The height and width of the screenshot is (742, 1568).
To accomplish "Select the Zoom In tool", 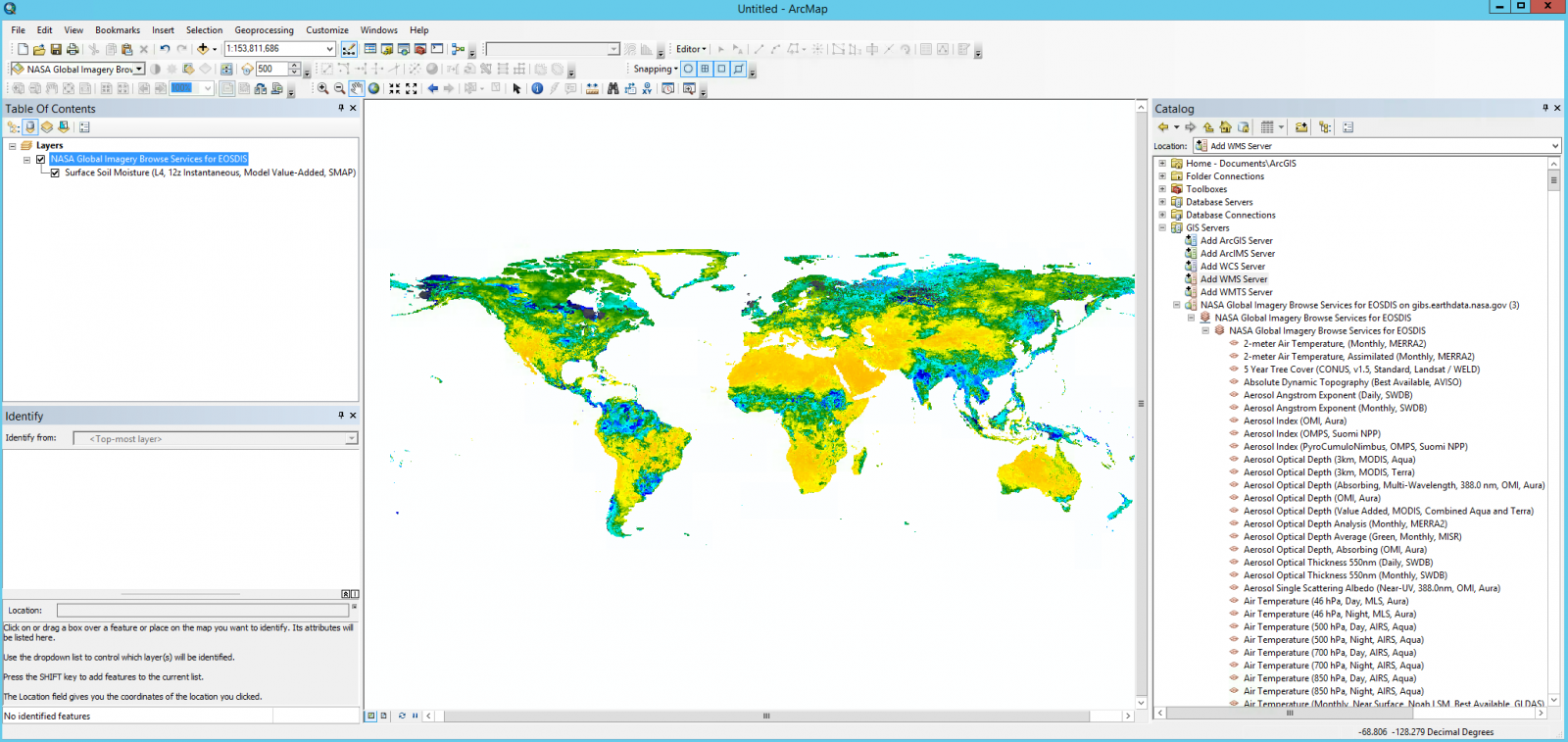I will coord(322,88).
